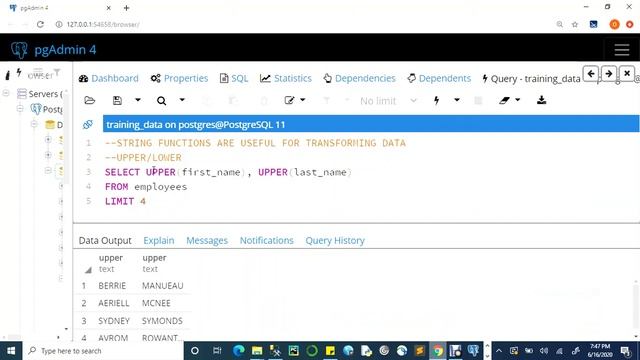This screenshot has width=640, height=360.
Task: Select the Servers item in browser tree
Action: click(x=40, y=94)
